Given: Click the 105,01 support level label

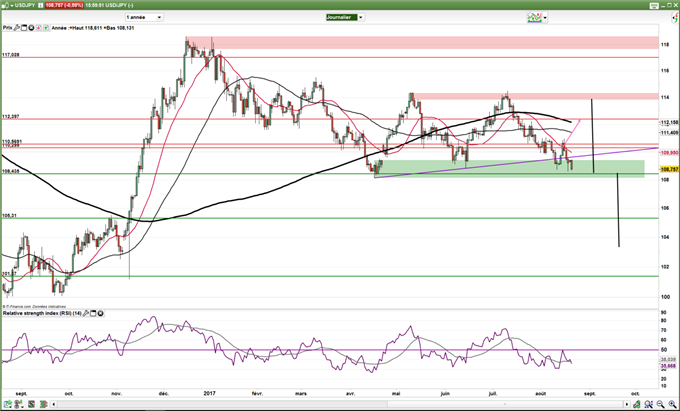Looking at the screenshot, I should click(10, 215).
